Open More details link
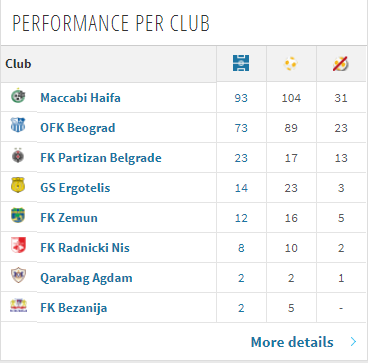The height and width of the screenshot is (363, 368). (292, 342)
